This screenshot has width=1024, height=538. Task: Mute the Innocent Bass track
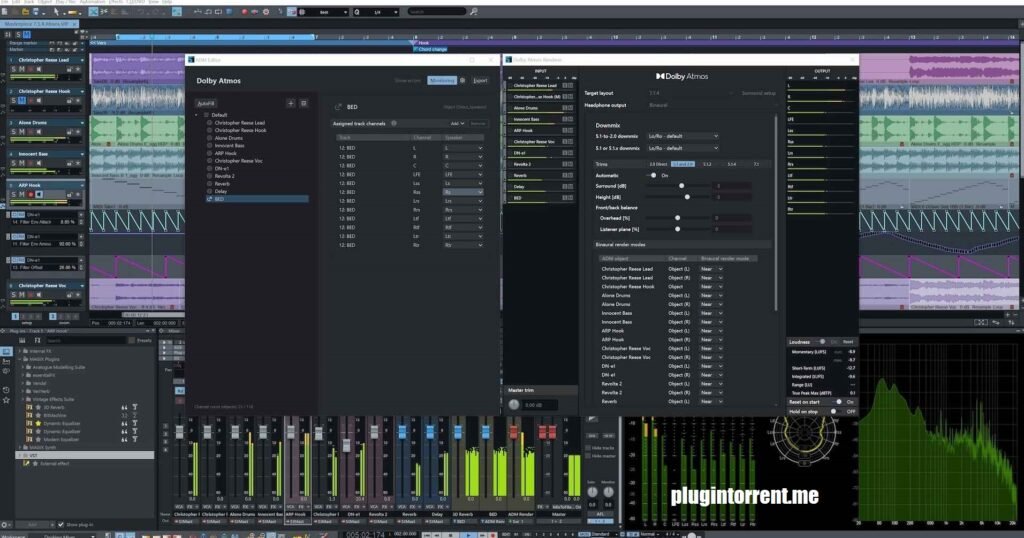(22, 163)
